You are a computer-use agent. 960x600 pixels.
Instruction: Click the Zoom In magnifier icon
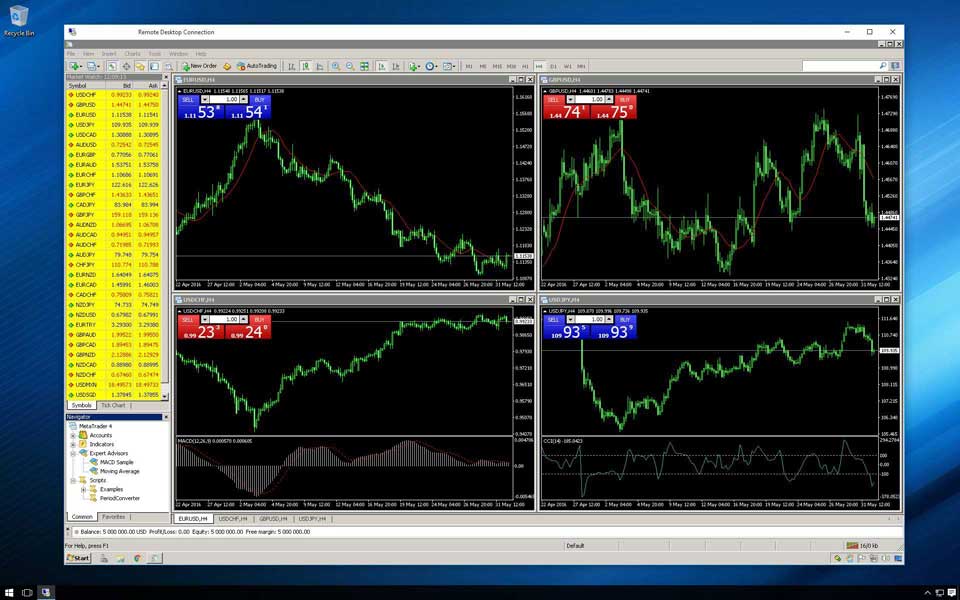336,66
